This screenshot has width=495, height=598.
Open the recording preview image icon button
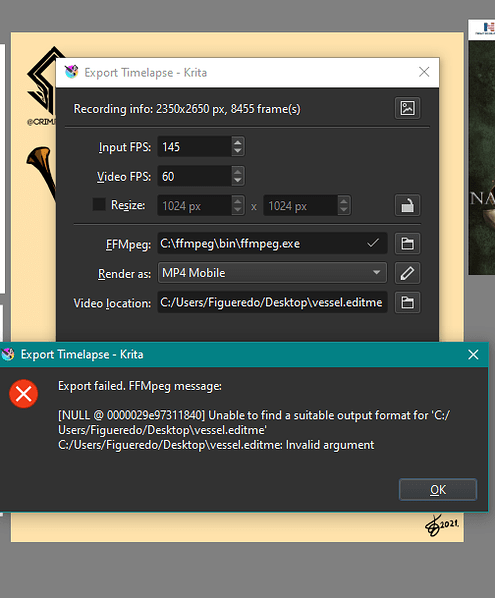click(x=407, y=108)
